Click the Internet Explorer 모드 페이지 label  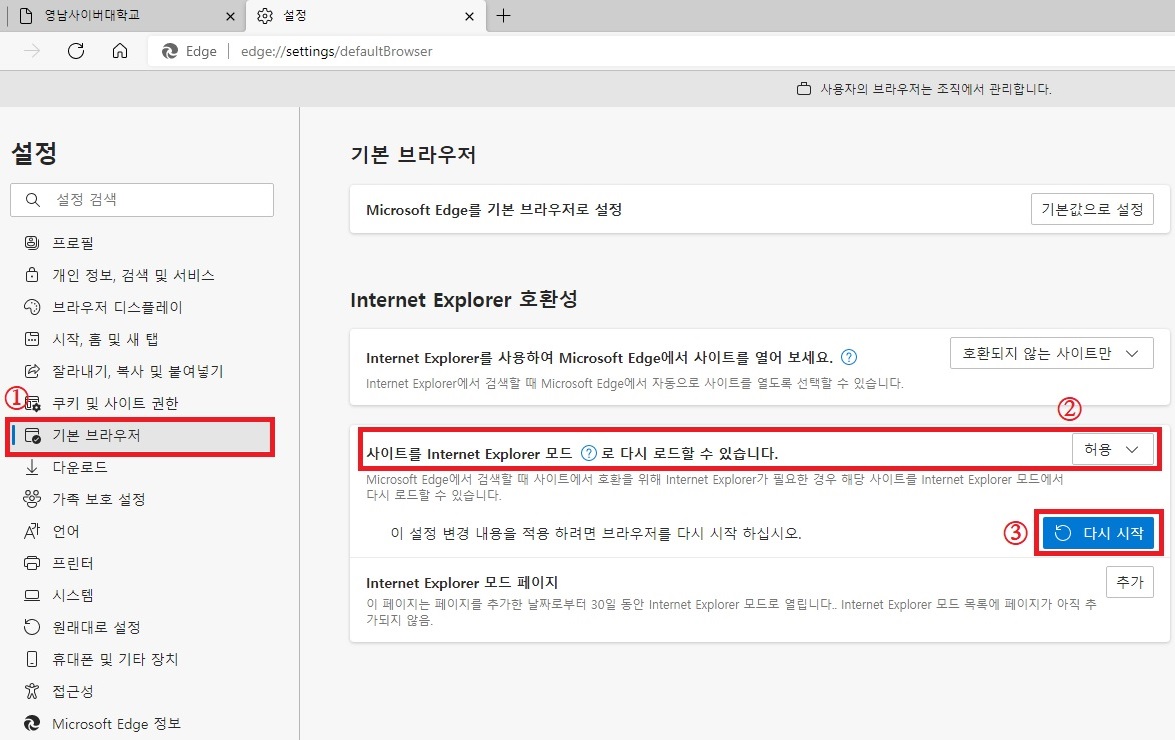pyautogui.click(x=462, y=583)
